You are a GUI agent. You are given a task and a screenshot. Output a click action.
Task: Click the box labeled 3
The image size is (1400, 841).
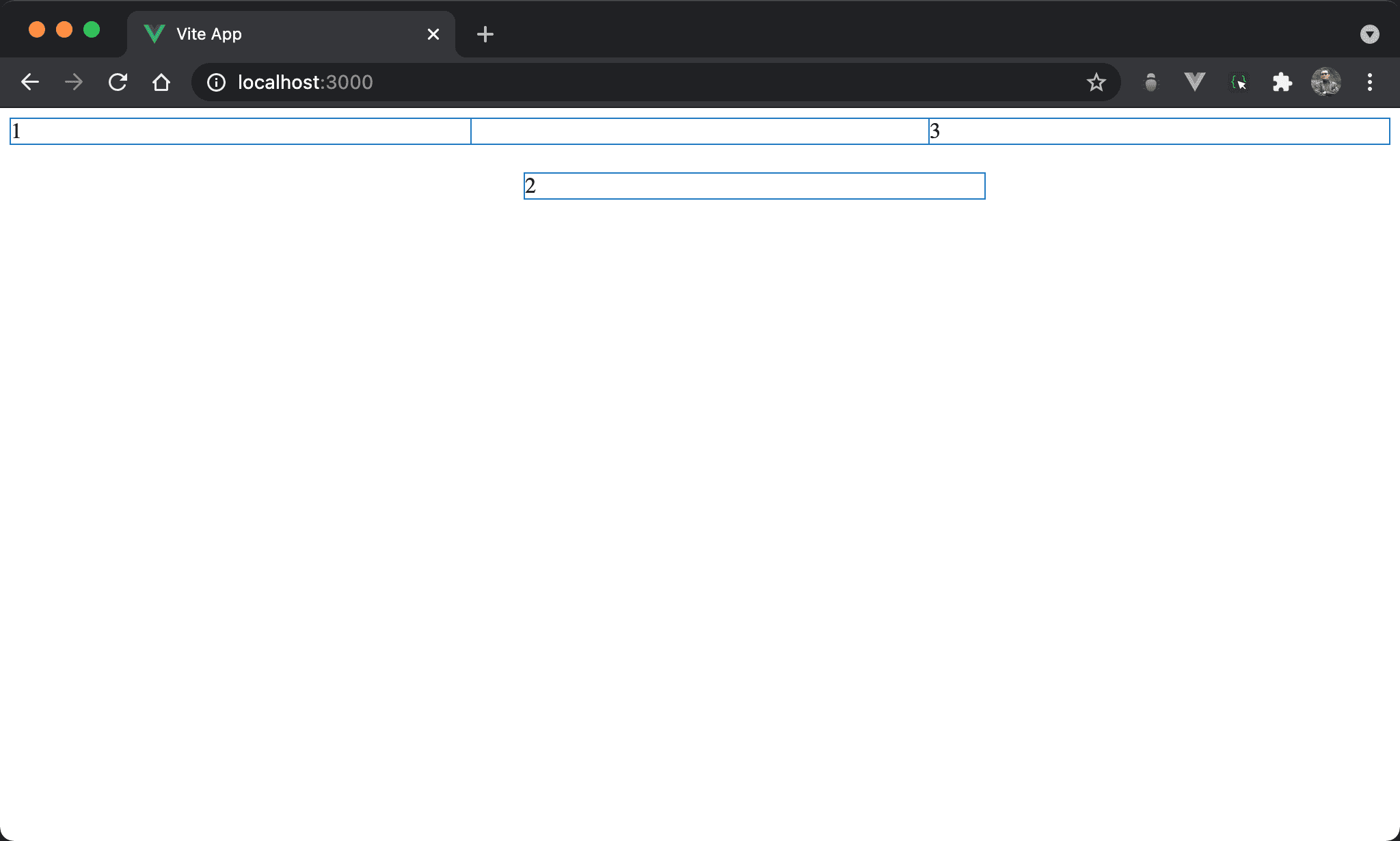coord(1159,131)
